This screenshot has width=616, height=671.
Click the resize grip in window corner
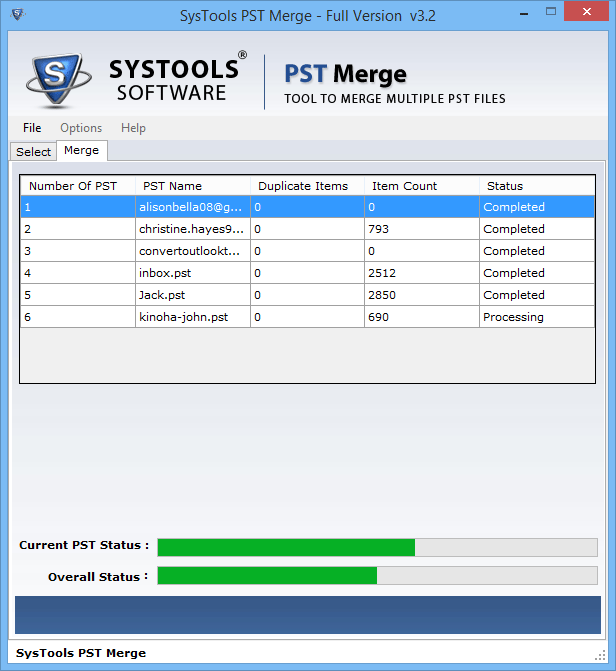click(x=600, y=655)
